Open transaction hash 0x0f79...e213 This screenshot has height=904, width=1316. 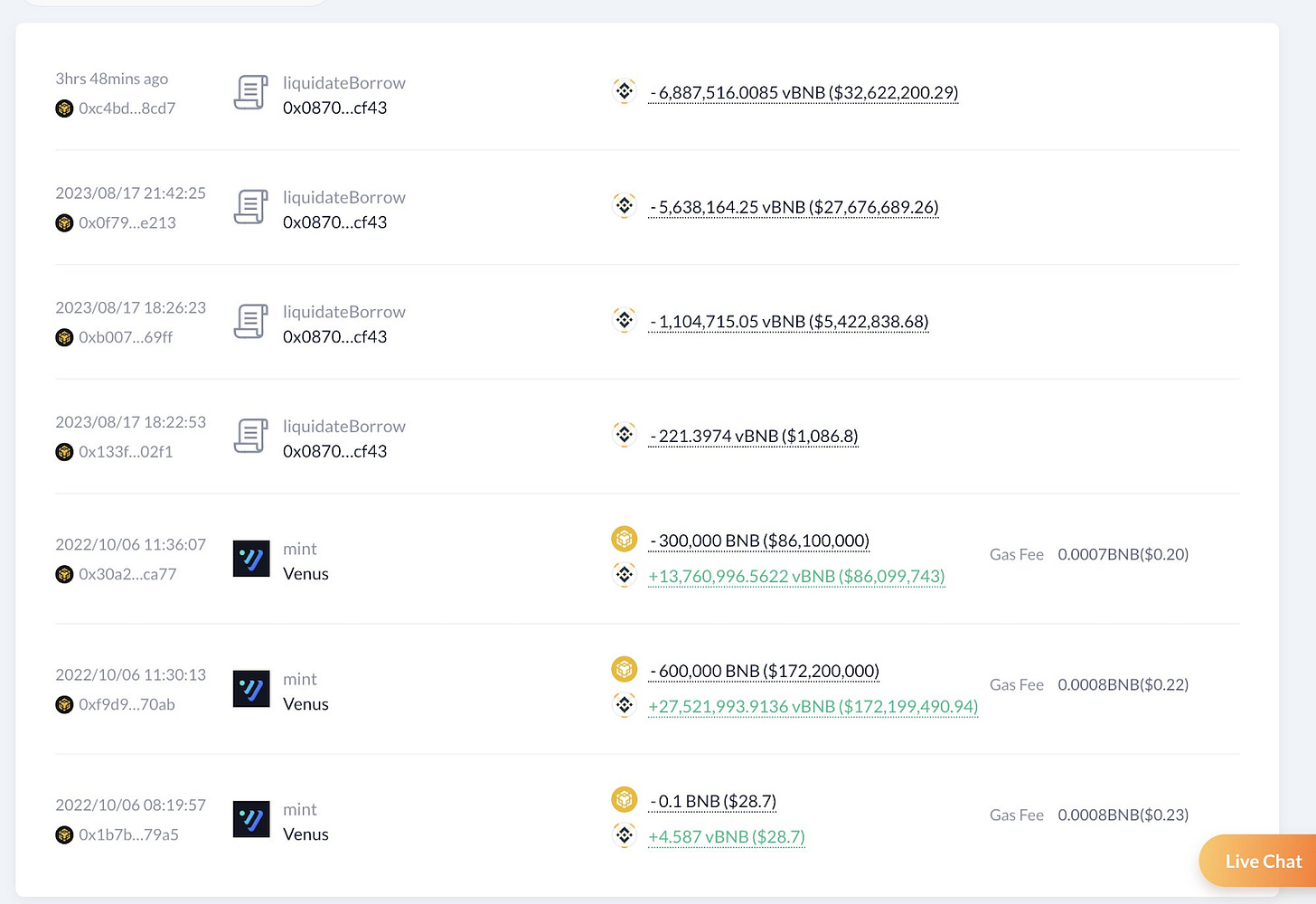pos(127,223)
